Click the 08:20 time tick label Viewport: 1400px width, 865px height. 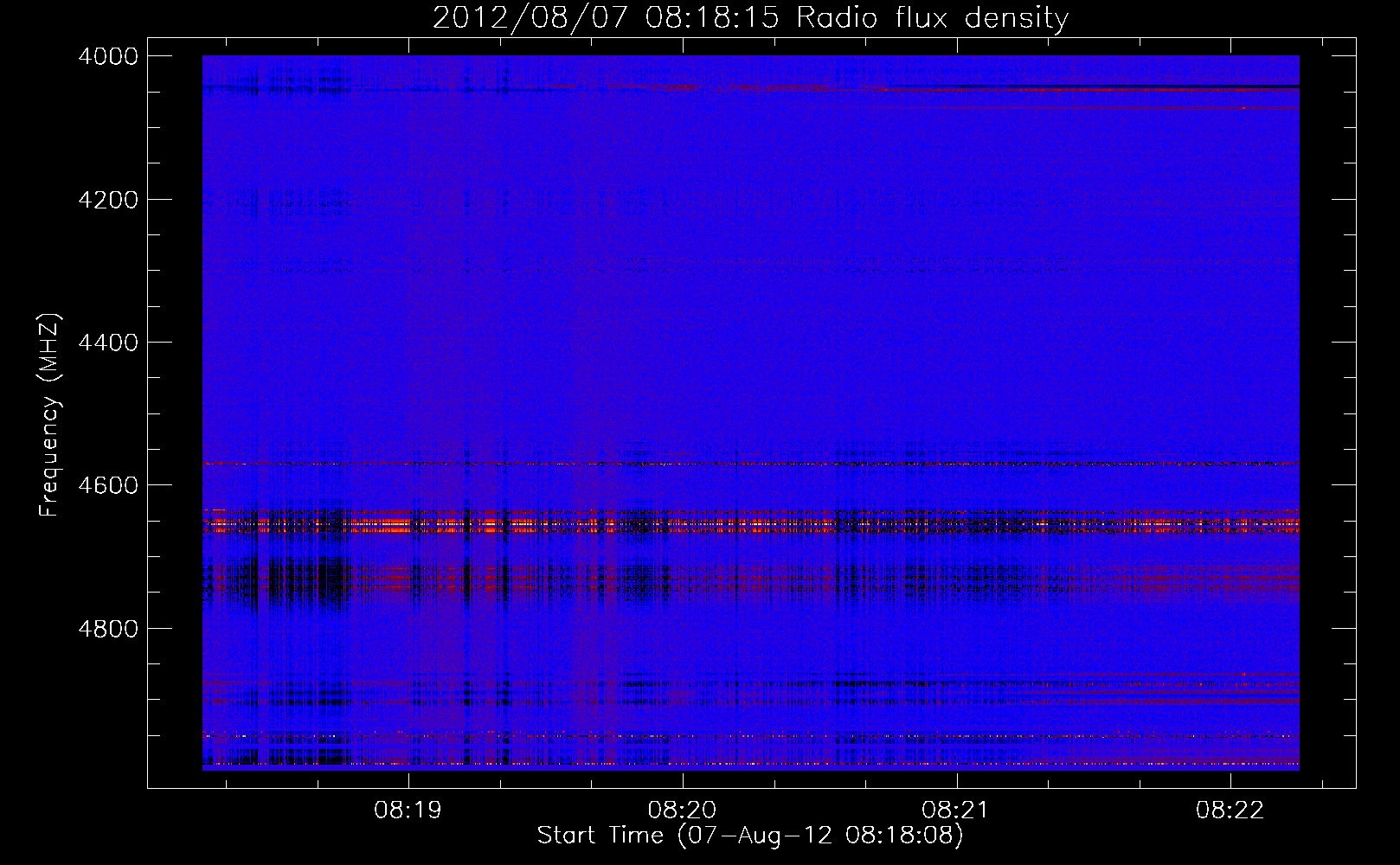coord(682,811)
